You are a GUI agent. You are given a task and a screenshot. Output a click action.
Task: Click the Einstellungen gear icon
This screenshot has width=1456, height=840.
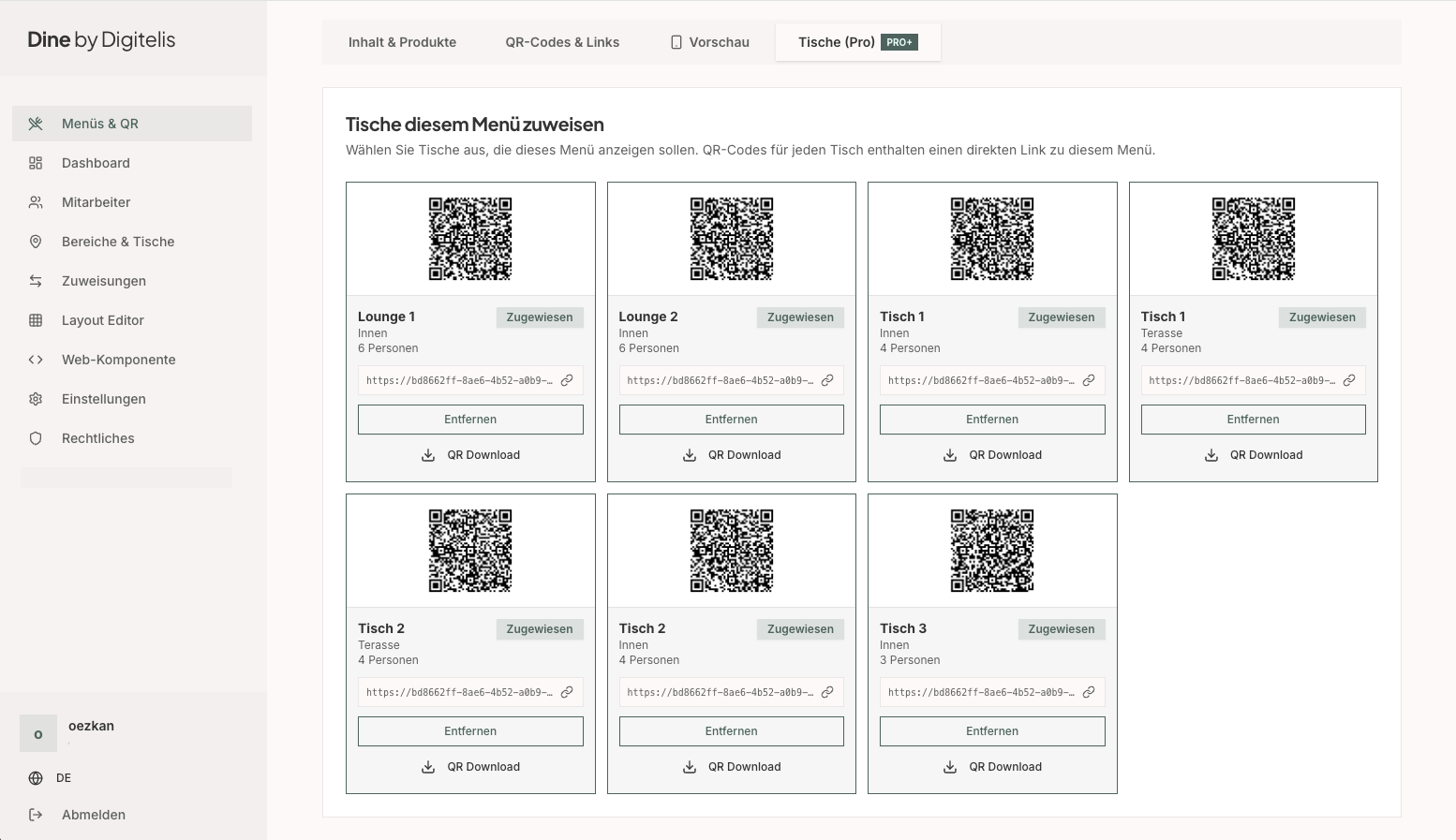[36, 399]
